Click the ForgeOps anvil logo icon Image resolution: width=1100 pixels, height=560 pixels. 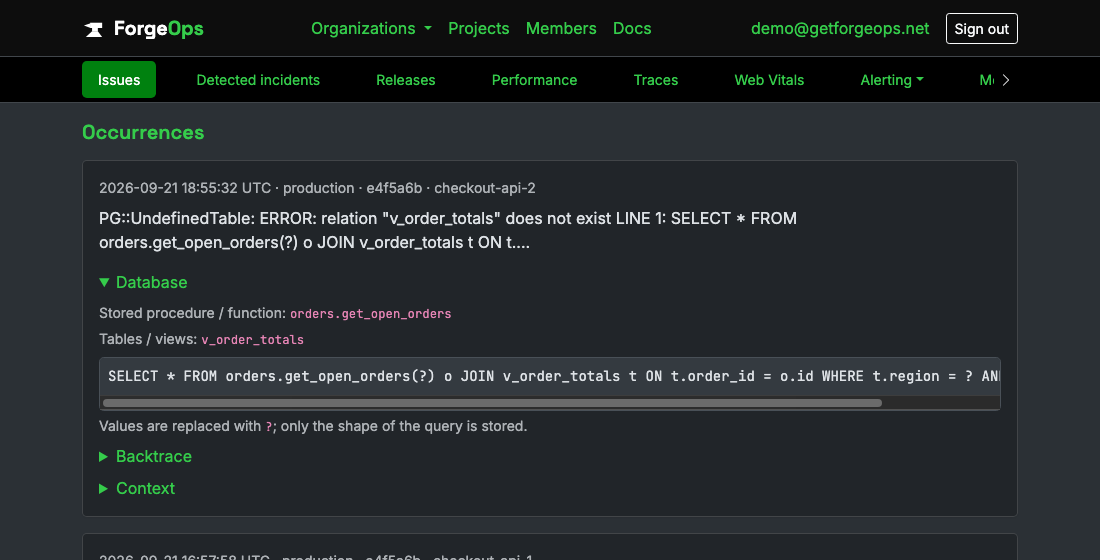tap(93, 29)
